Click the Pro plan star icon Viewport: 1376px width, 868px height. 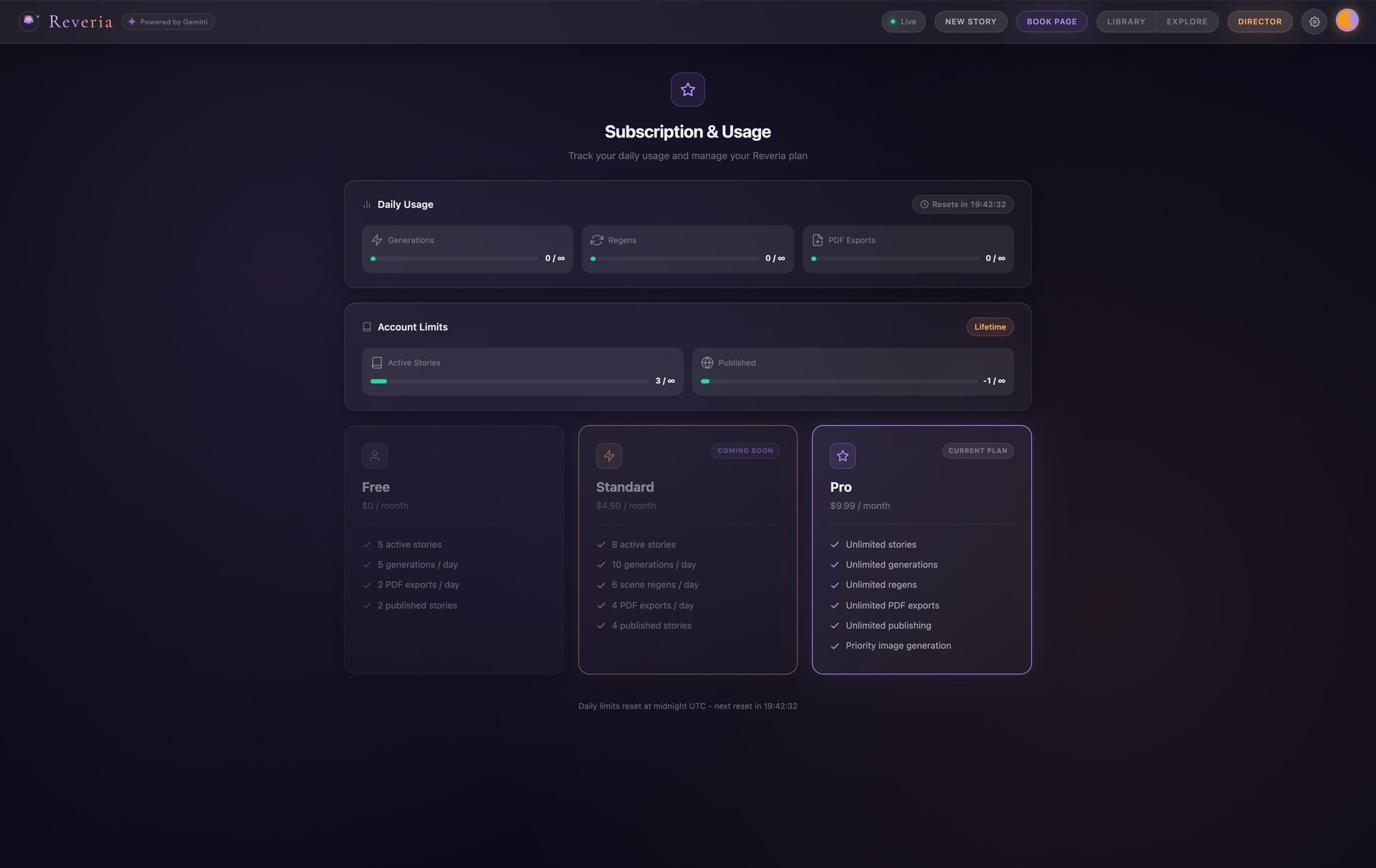click(x=842, y=456)
